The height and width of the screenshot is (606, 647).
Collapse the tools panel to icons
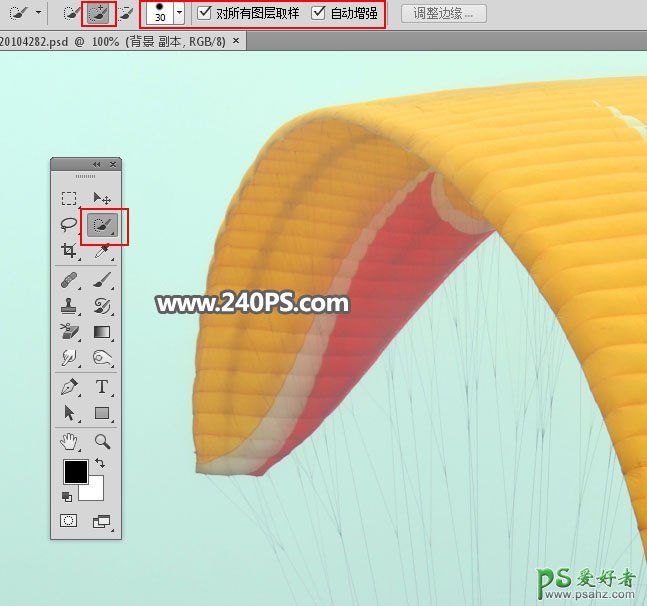coord(97,164)
